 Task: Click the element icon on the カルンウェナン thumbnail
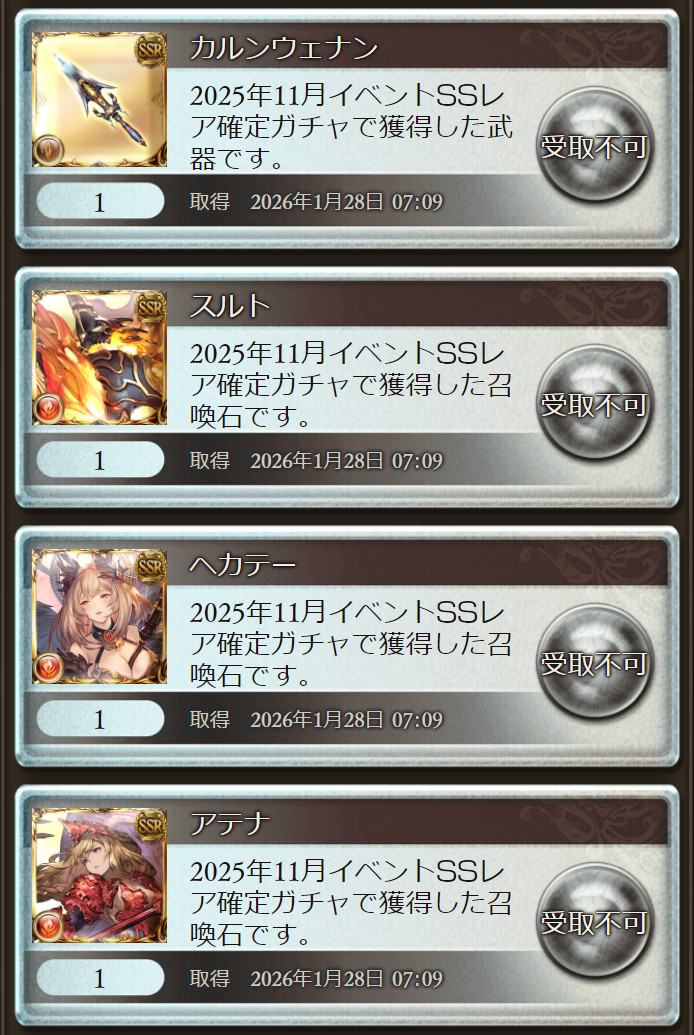tap(48, 149)
